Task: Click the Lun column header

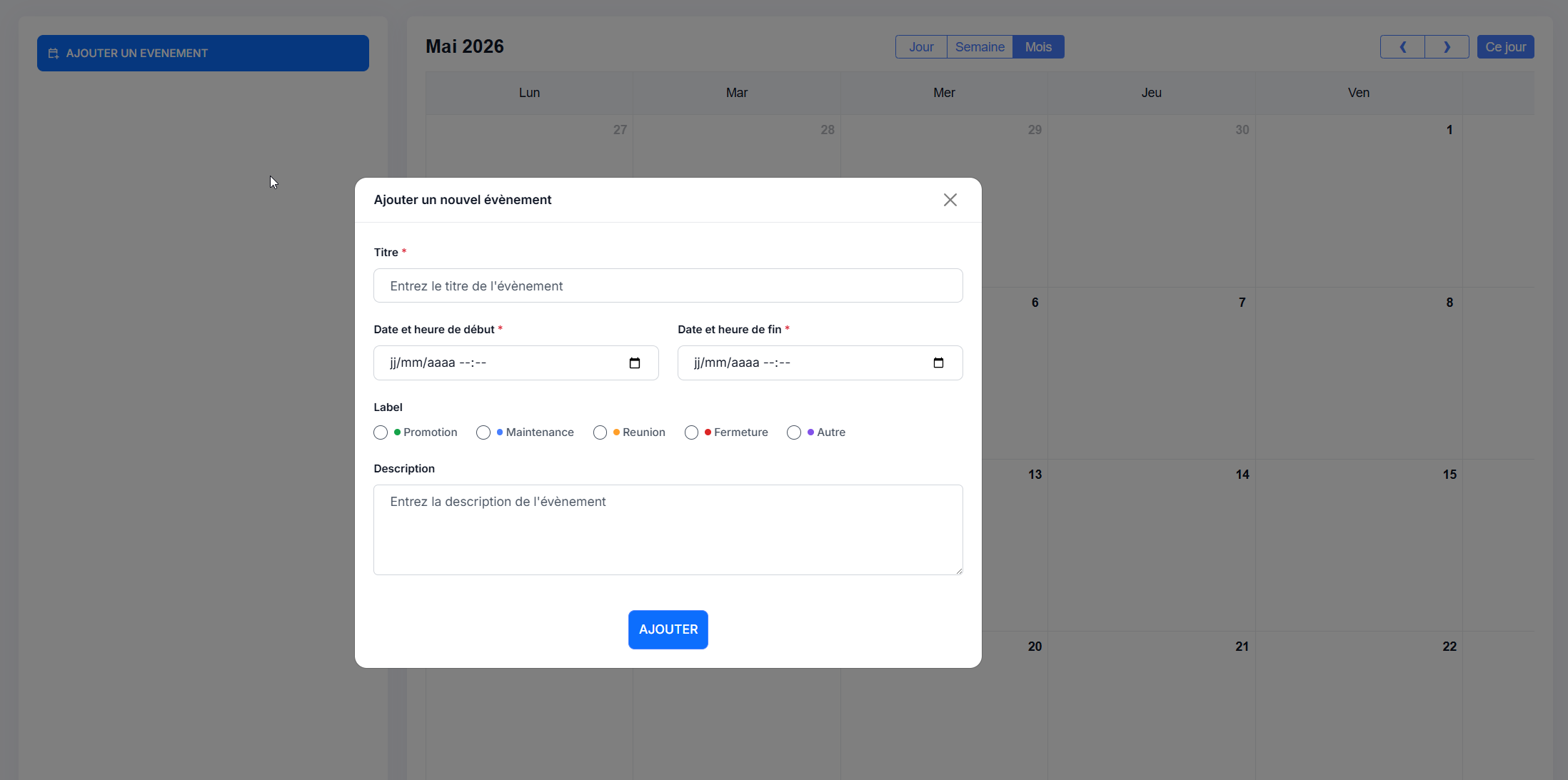Action: pos(529,93)
